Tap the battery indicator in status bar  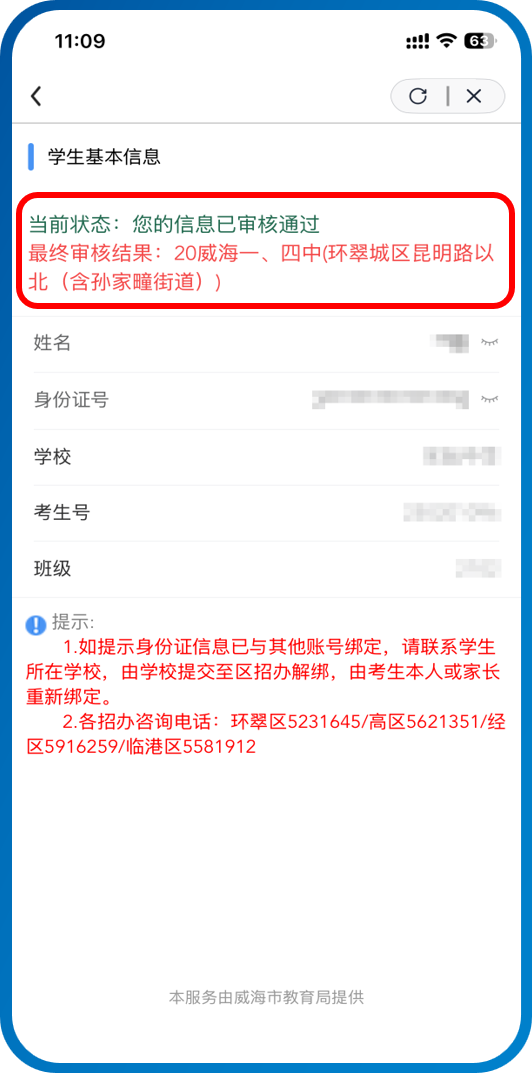(479, 42)
